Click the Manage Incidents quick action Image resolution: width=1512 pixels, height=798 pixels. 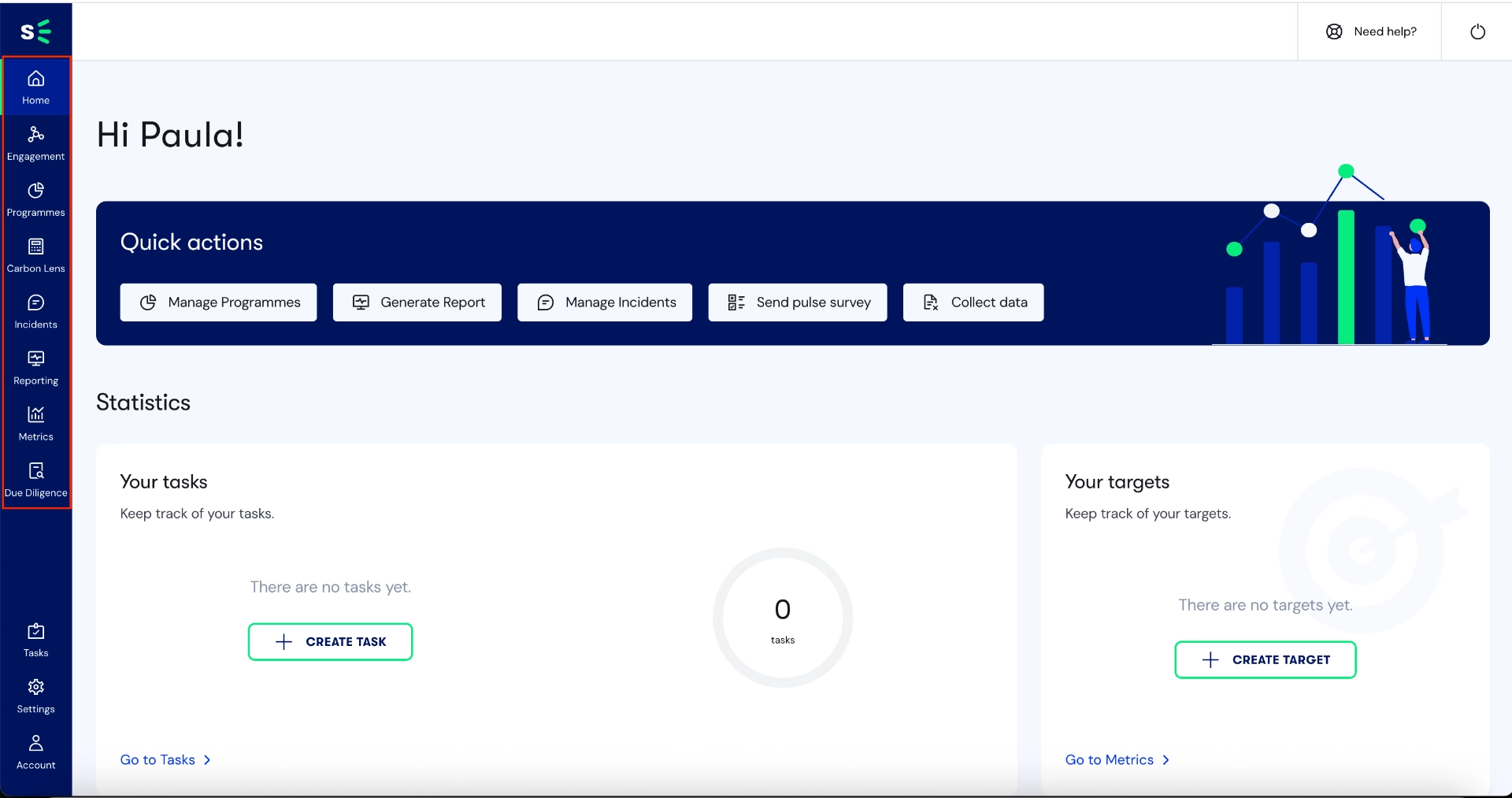[x=605, y=302]
